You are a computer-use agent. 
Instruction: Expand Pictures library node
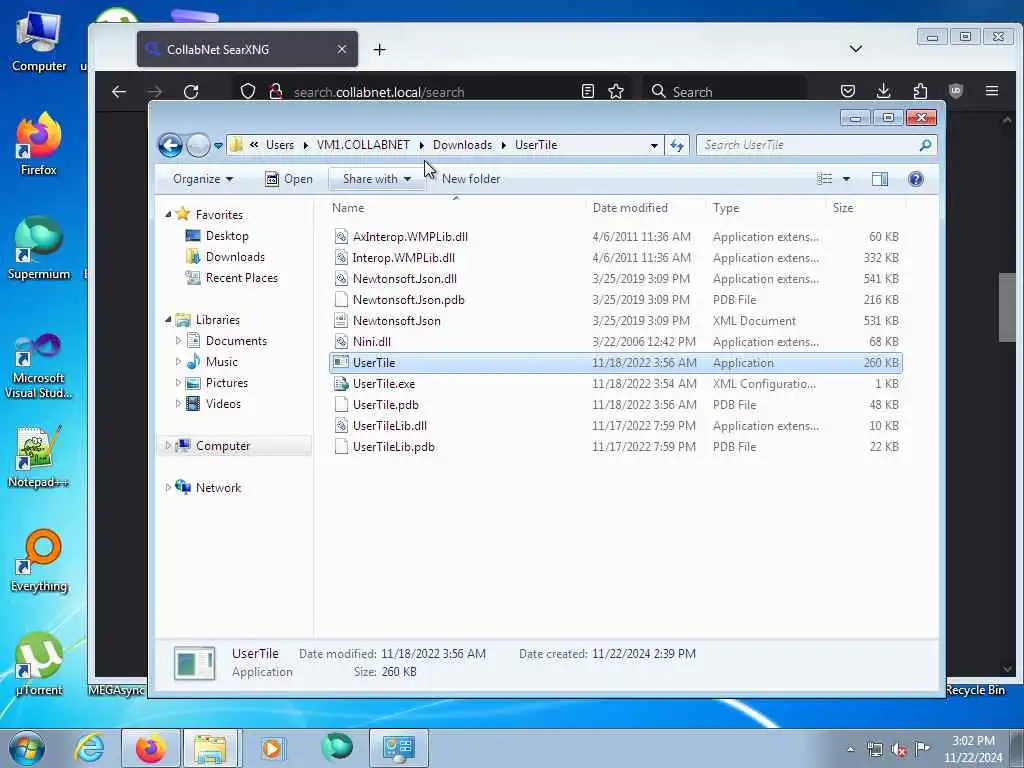click(x=178, y=383)
